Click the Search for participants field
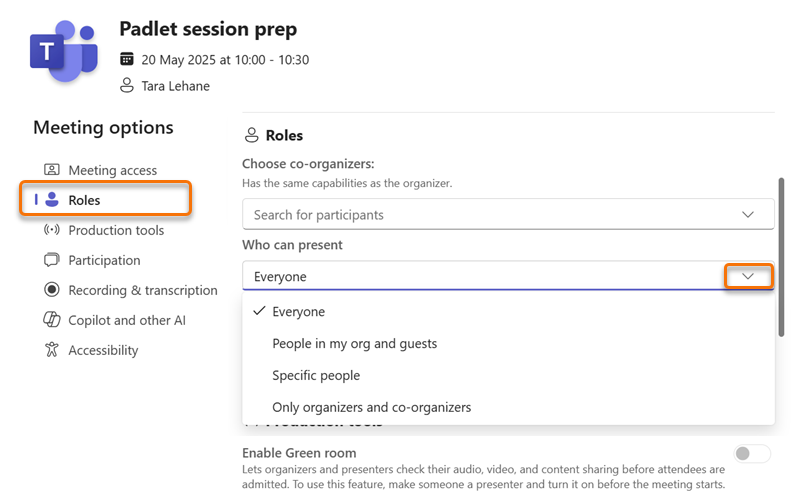800x503 pixels. click(x=508, y=214)
